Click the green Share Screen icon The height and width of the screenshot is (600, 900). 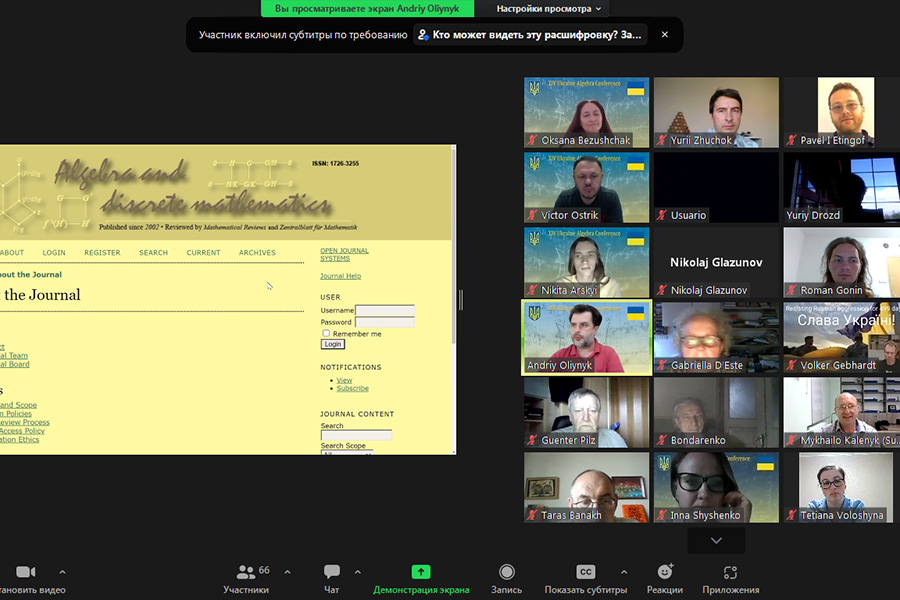421,572
